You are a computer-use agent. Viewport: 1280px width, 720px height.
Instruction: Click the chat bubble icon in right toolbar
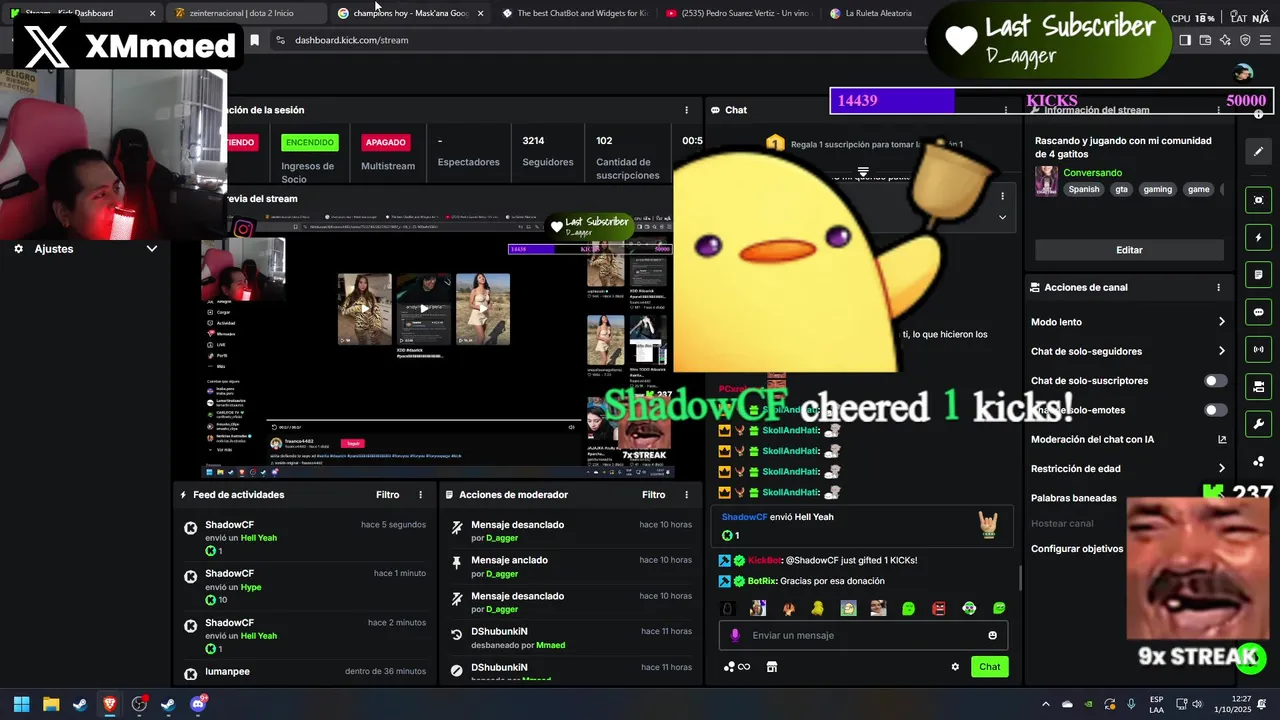[x=1258, y=312]
